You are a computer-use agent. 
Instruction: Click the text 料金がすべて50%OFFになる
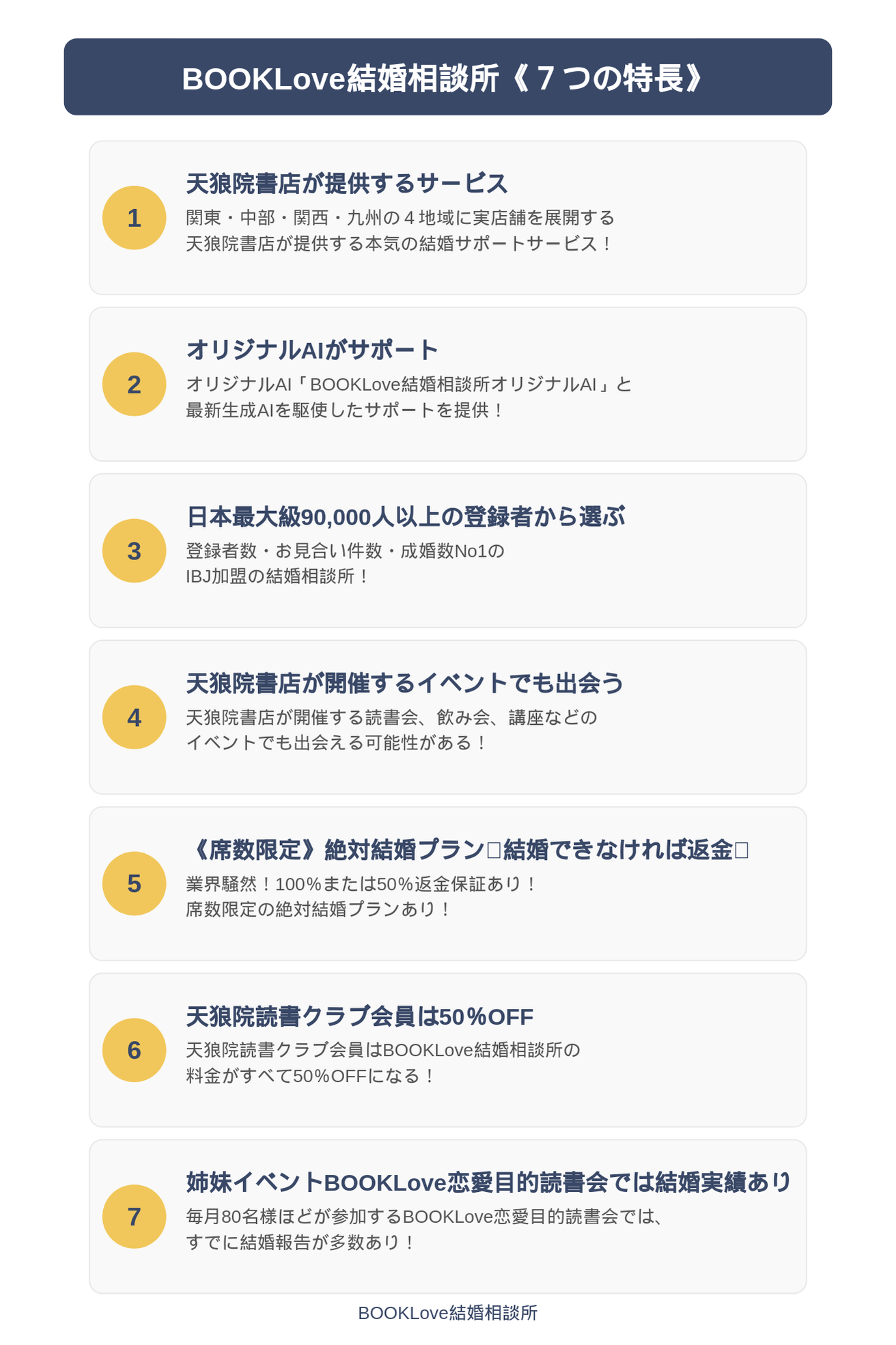point(311,1076)
